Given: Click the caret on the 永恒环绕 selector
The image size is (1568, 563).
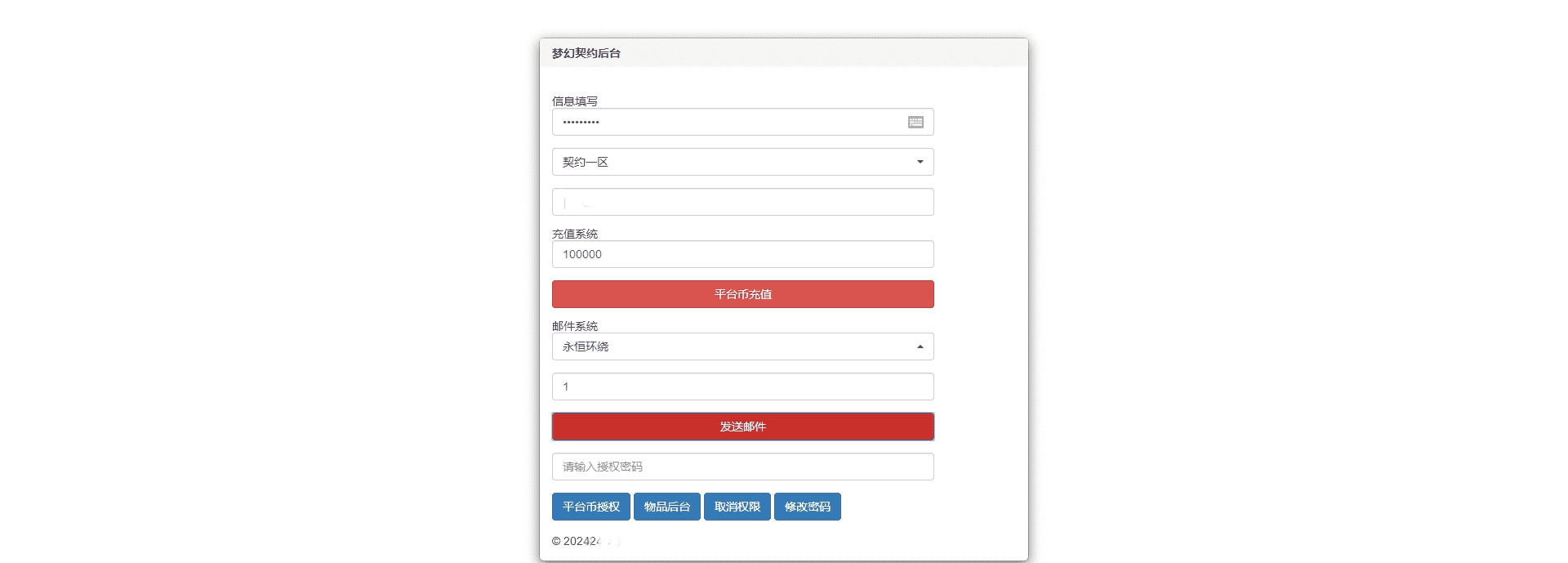Looking at the screenshot, I should (x=920, y=346).
